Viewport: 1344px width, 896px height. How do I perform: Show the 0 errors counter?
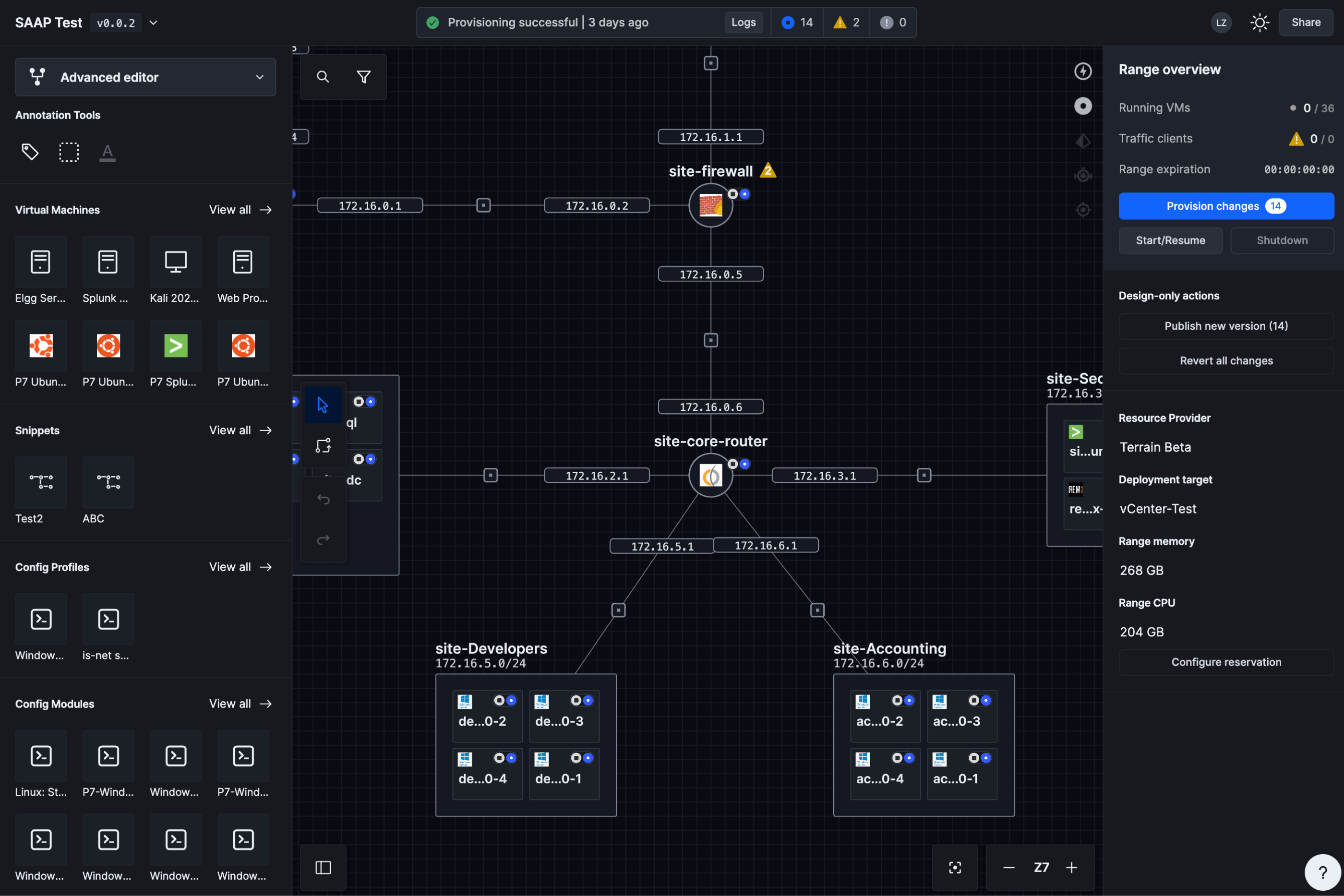(893, 22)
